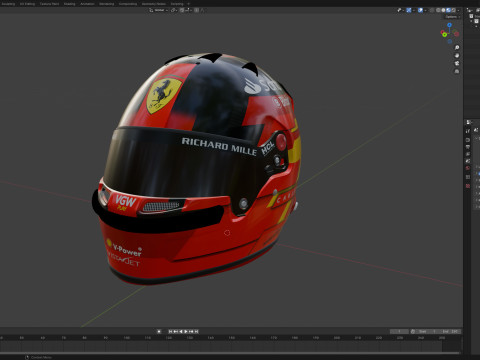Play animation in reverse

pos(181,331)
